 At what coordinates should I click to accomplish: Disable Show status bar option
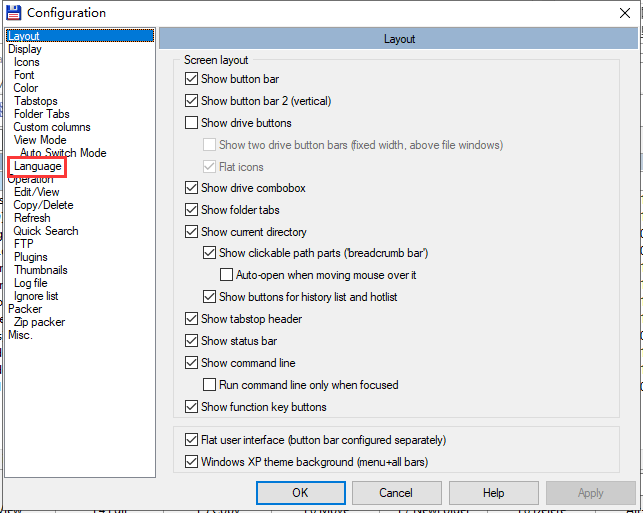(x=192, y=341)
